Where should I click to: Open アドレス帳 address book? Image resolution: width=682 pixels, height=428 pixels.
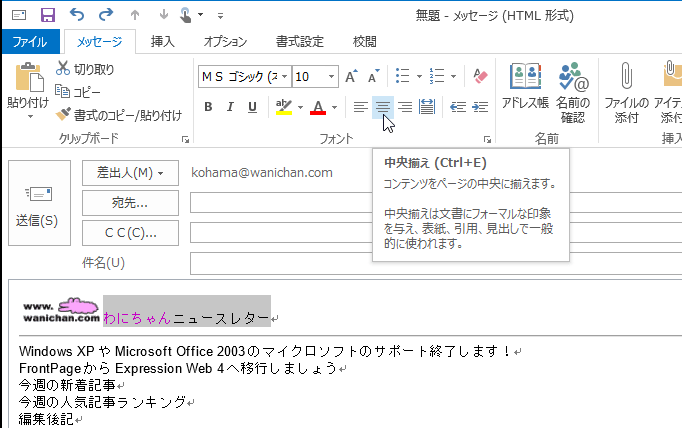(525, 86)
